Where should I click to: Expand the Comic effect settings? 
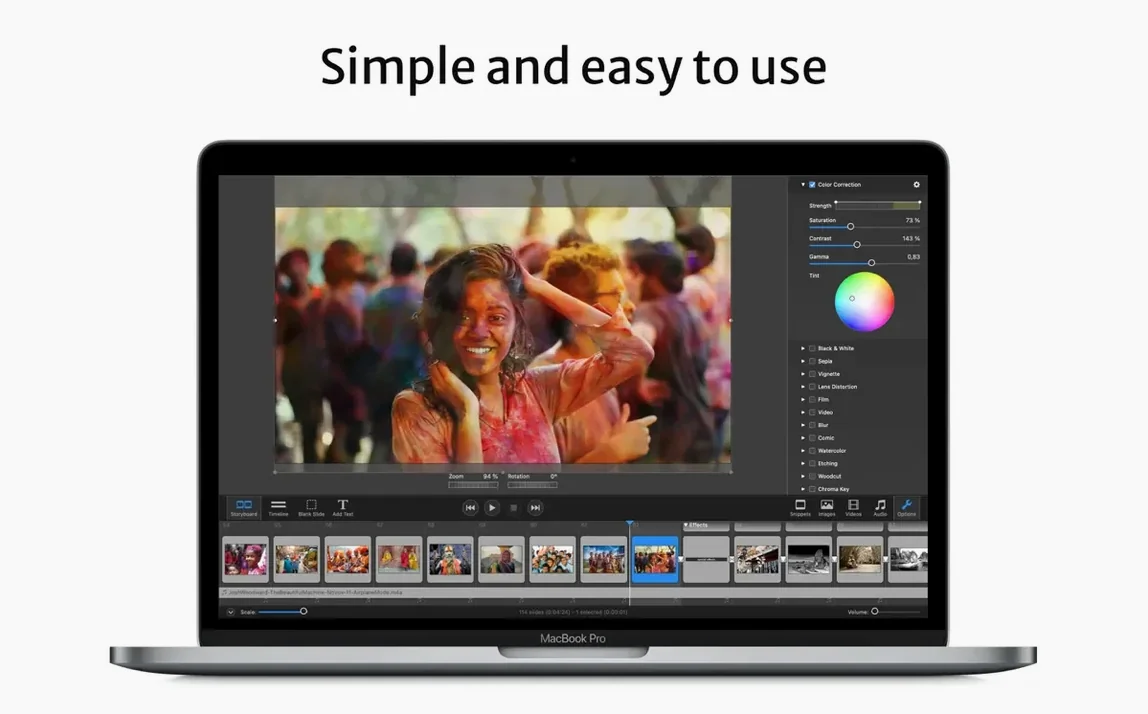coord(803,438)
